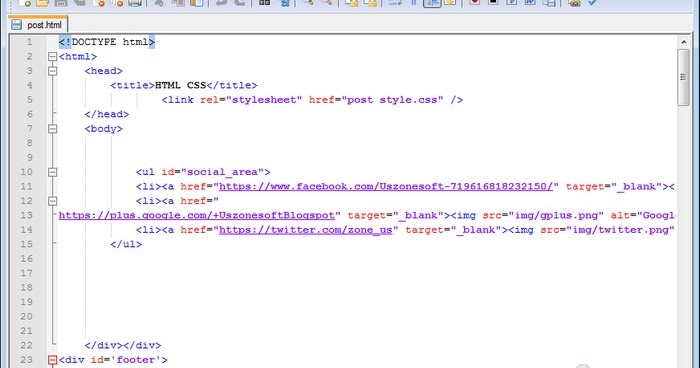Click the twitter.com/zone_us URL link
This screenshot has height=368, width=700.
pos(306,230)
